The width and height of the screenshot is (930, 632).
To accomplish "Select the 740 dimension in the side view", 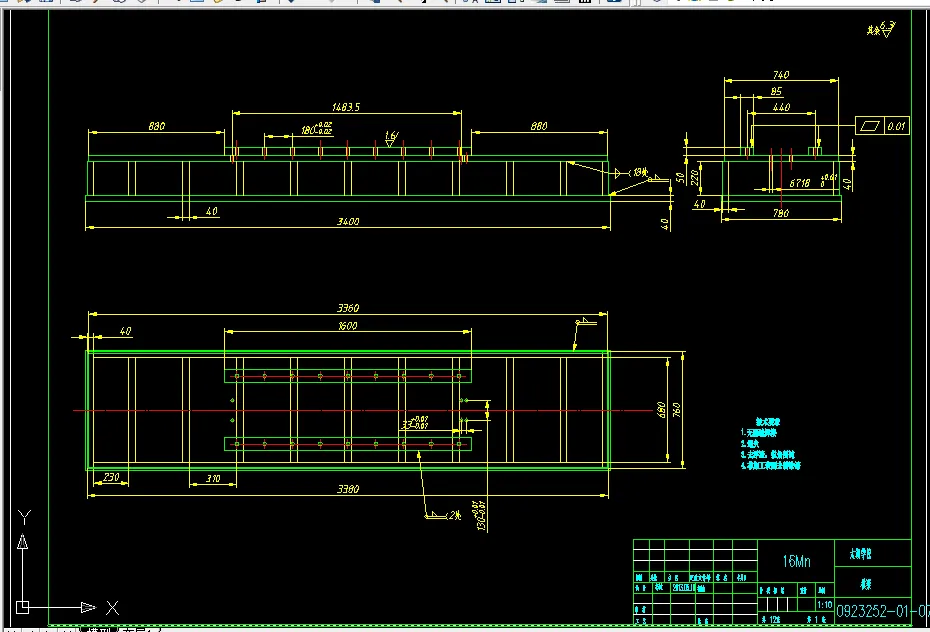I will click(781, 75).
